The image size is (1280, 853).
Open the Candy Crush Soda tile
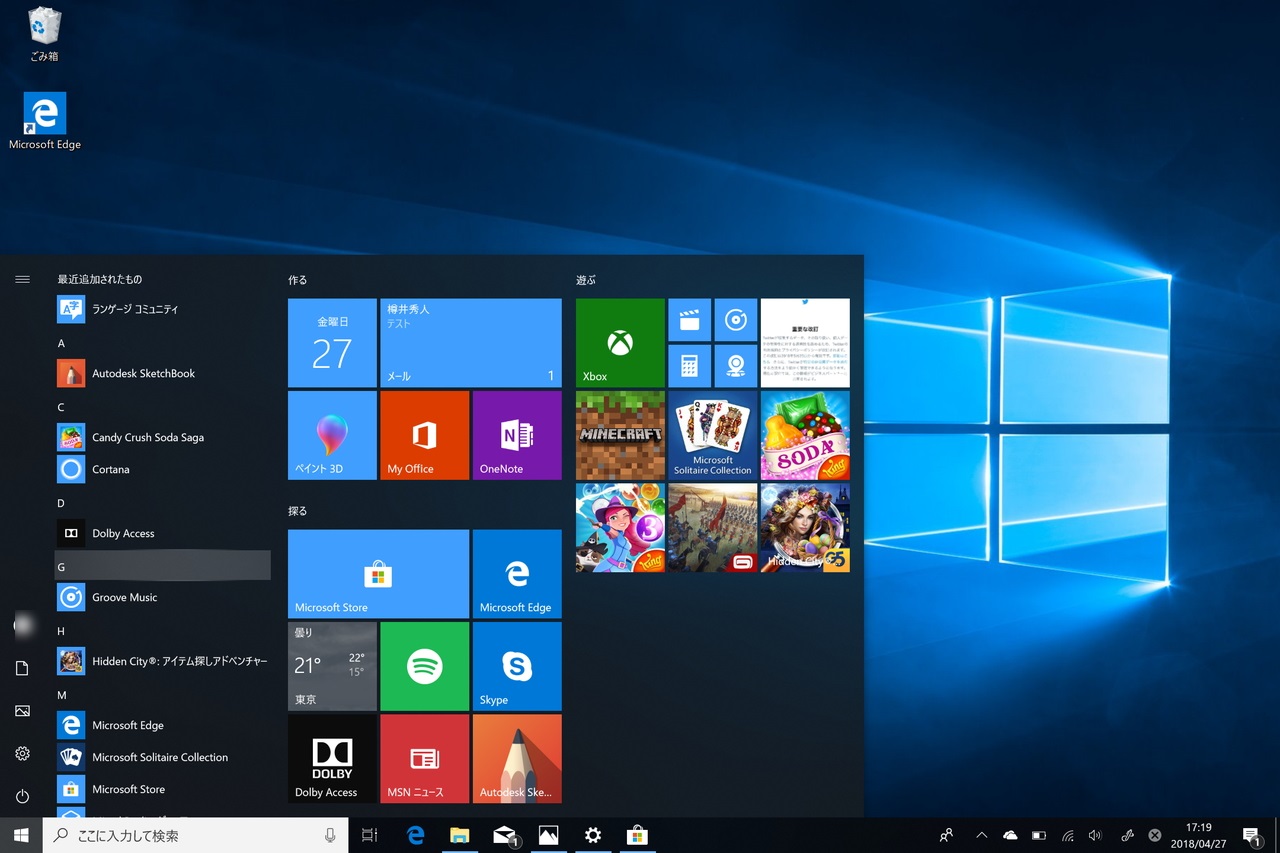click(x=805, y=435)
